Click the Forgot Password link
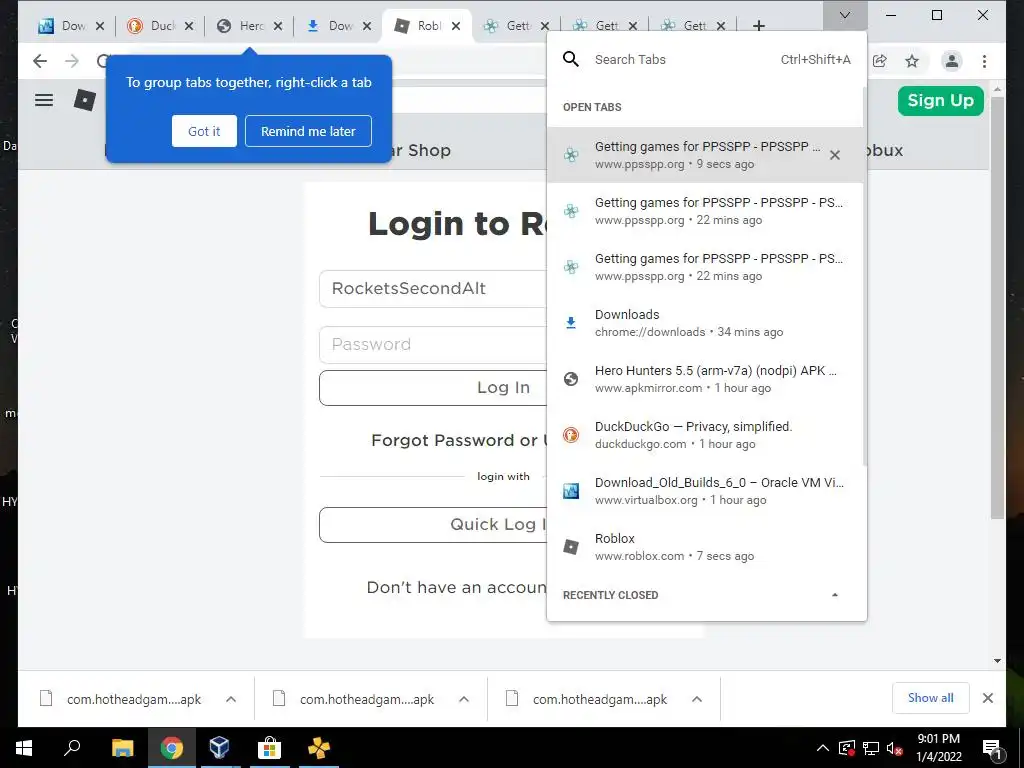This screenshot has height=768, width=1024. point(460,441)
